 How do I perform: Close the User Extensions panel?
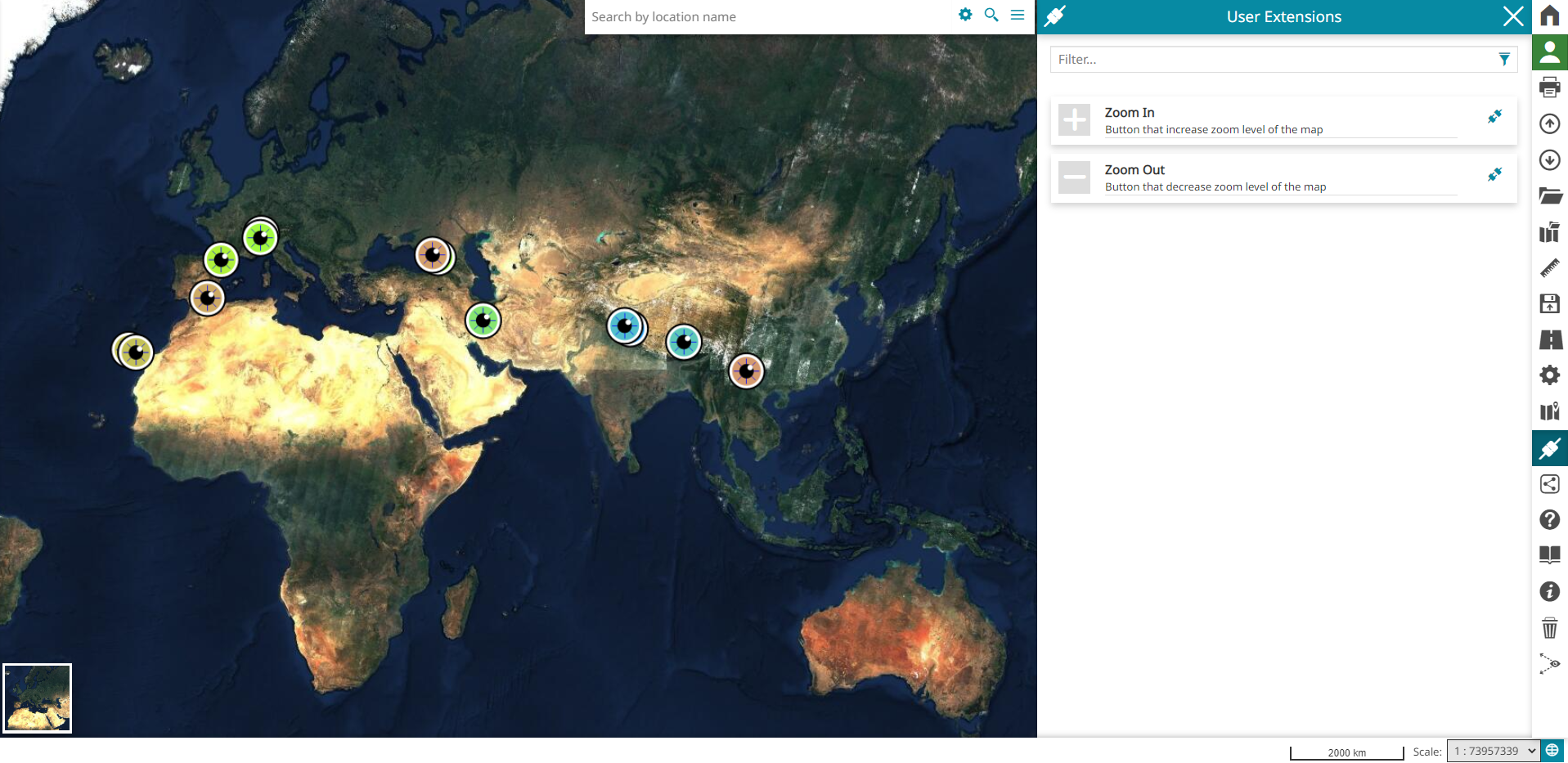pyautogui.click(x=1512, y=16)
